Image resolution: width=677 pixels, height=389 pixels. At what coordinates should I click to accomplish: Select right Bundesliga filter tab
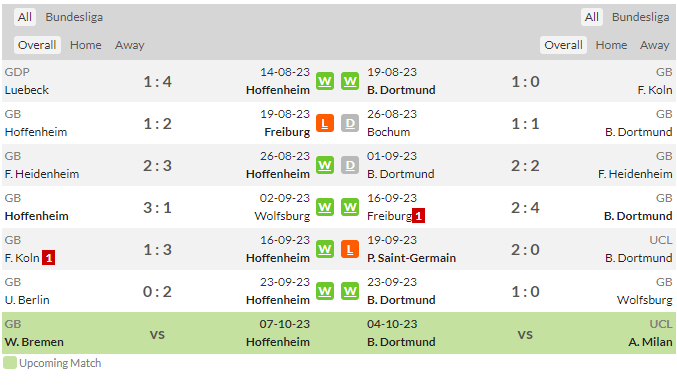tap(640, 17)
